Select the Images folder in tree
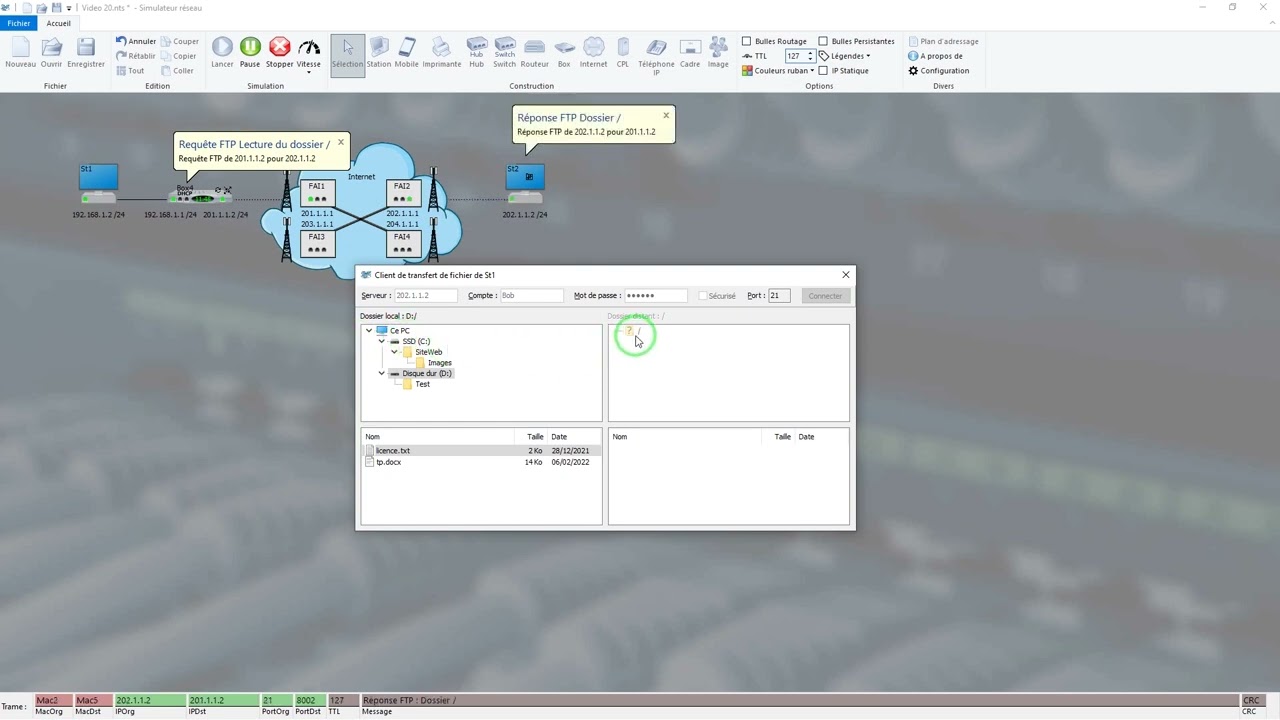Image resolution: width=1280 pixels, height=720 pixels. tap(434, 363)
